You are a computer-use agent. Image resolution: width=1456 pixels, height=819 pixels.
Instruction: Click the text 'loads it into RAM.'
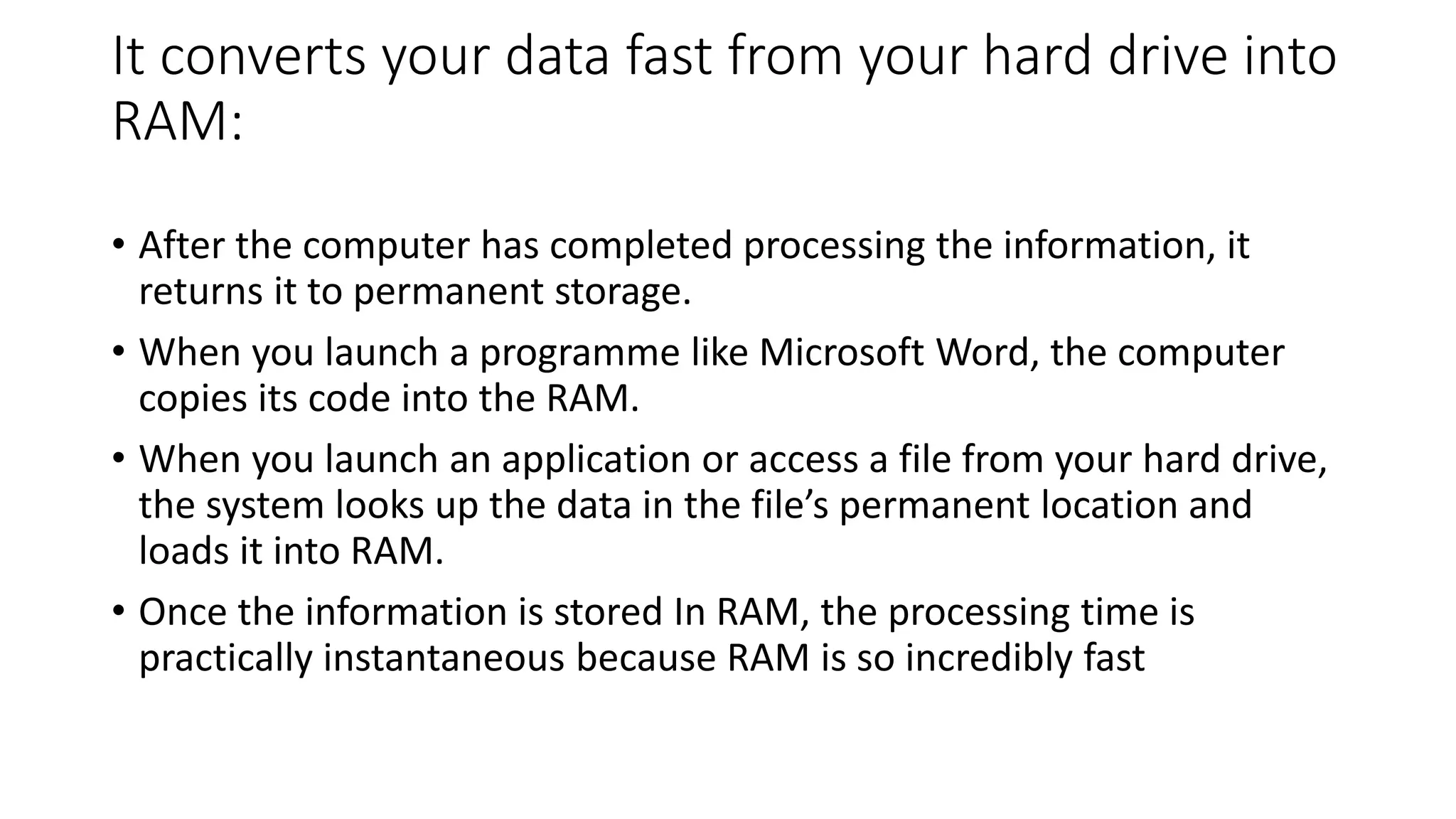click(291, 551)
